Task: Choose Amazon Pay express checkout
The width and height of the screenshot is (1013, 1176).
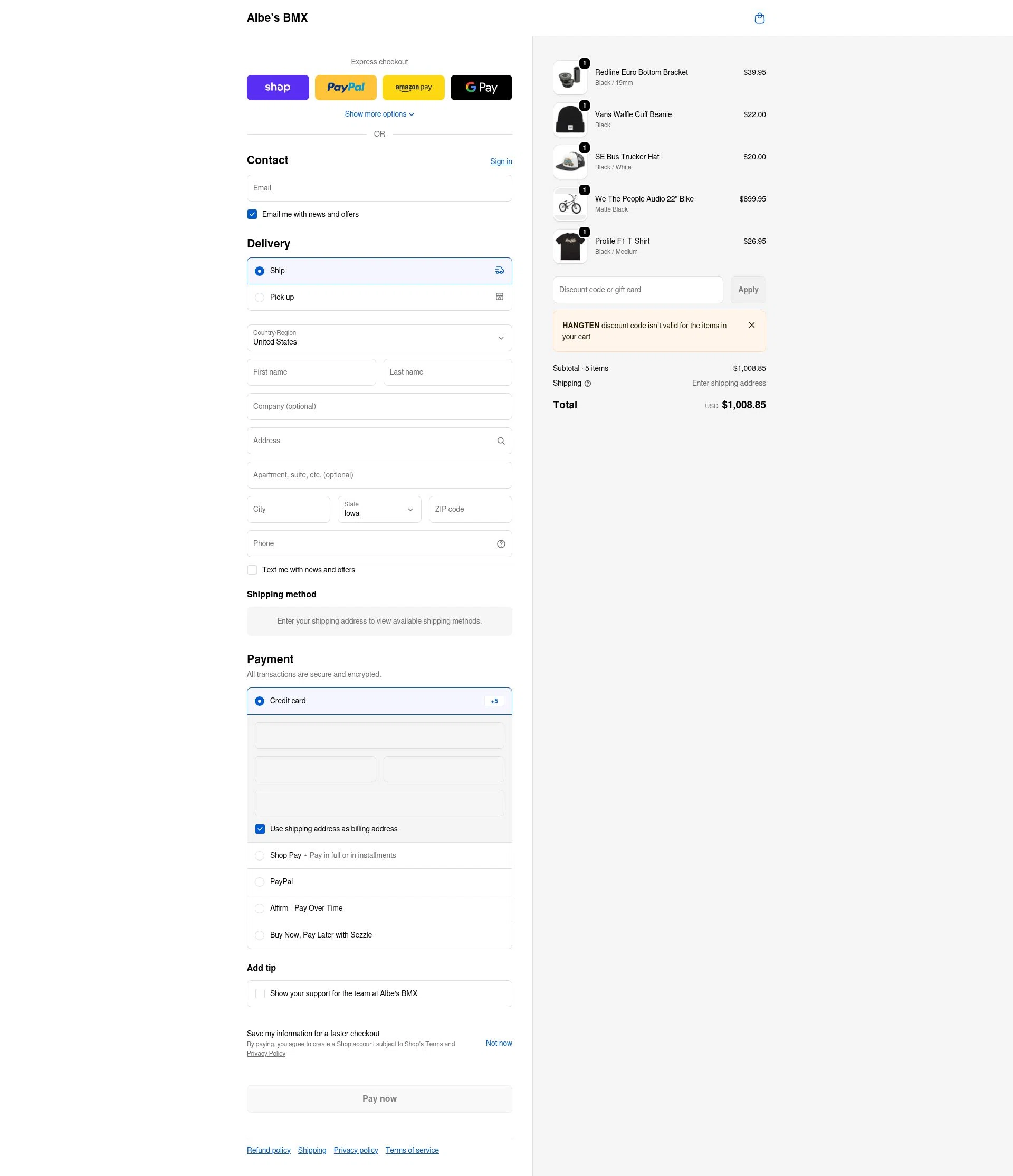Action: tap(413, 88)
